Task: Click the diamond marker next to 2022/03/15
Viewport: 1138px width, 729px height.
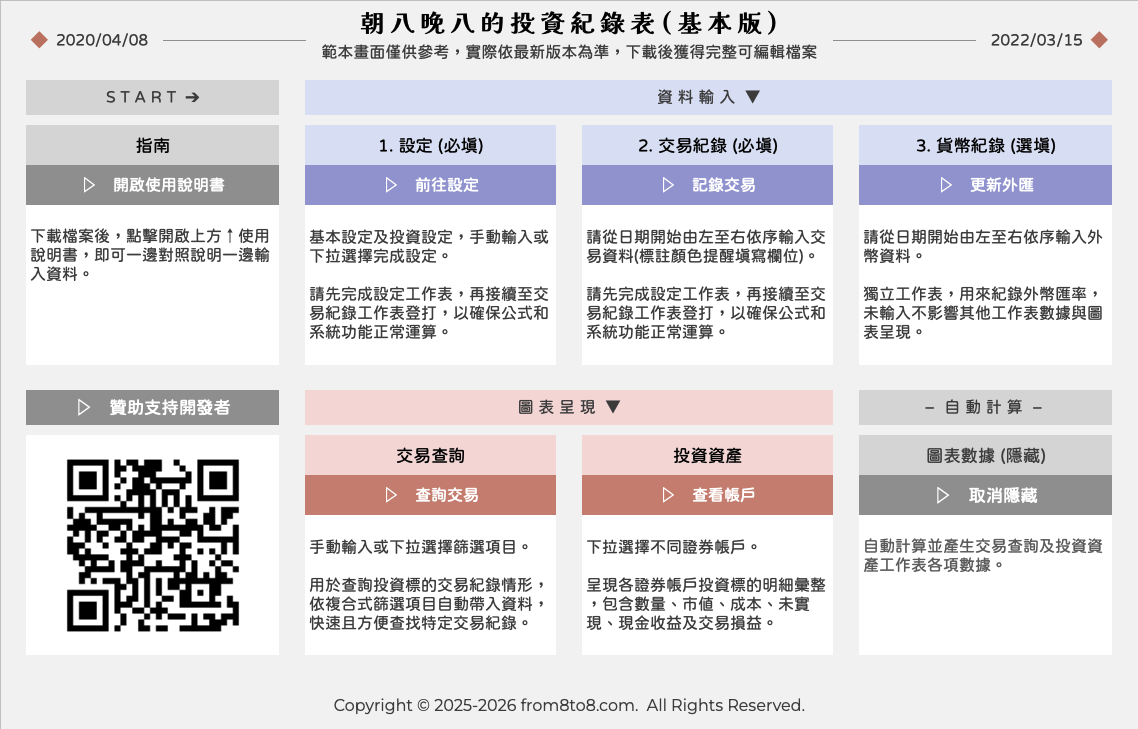Action: pos(1100,40)
